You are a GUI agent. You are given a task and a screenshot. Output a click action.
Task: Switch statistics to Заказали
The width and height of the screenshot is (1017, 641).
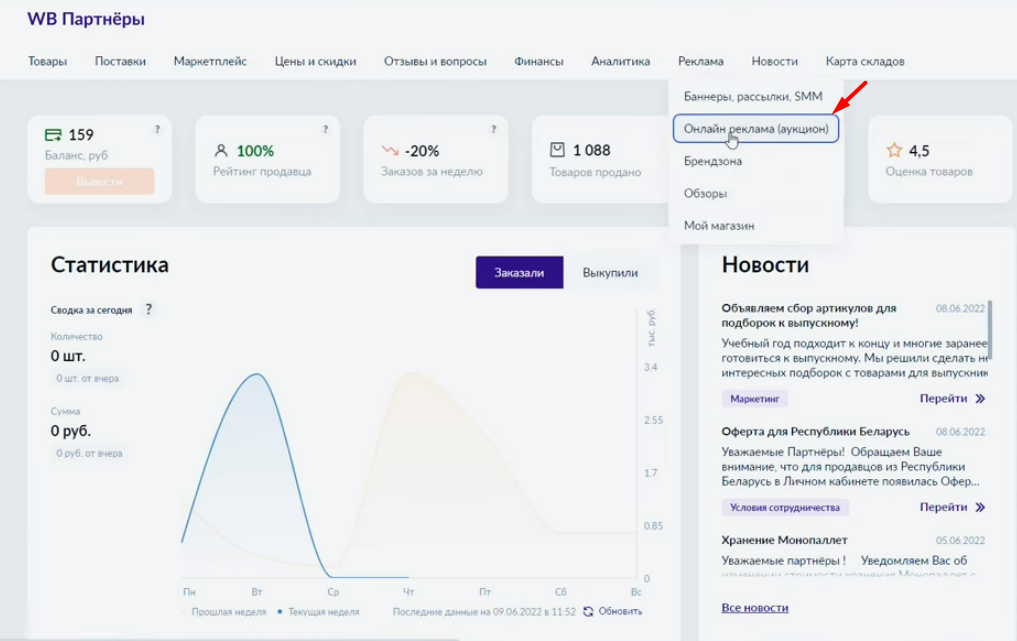519,273
